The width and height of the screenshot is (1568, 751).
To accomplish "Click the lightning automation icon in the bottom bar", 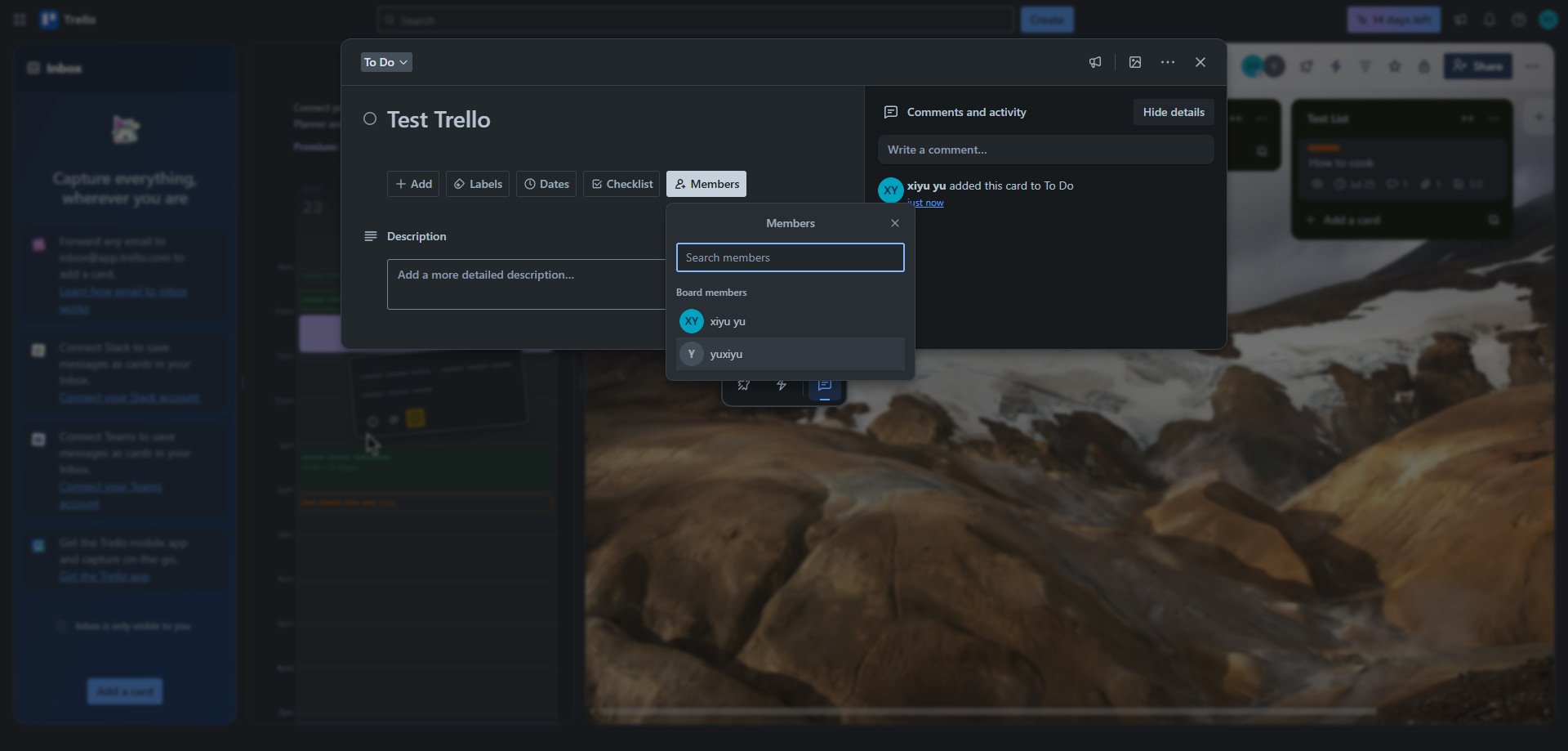I will point(782,386).
